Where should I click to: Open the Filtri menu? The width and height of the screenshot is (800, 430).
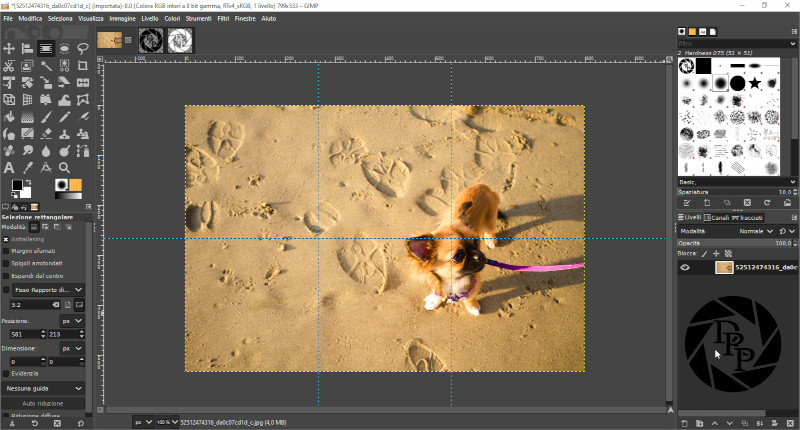coord(221,18)
